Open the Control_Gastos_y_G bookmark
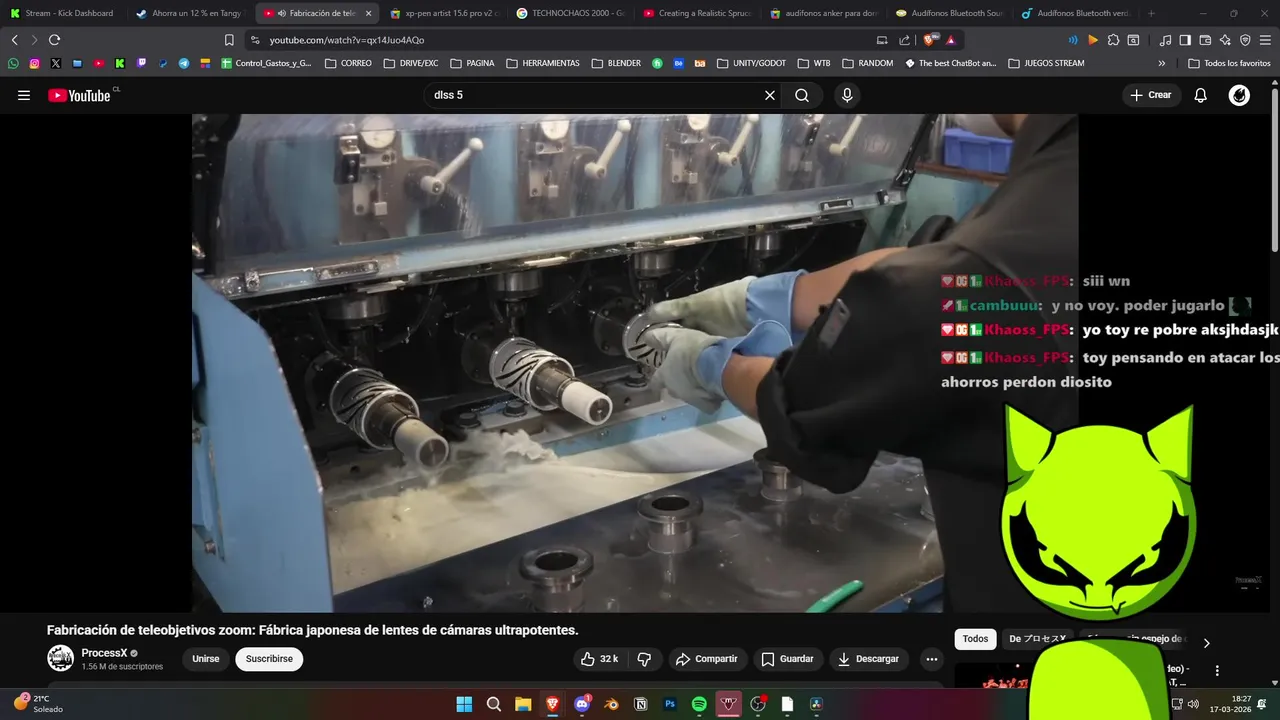The width and height of the screenshot is (1280, 720). 266,63
